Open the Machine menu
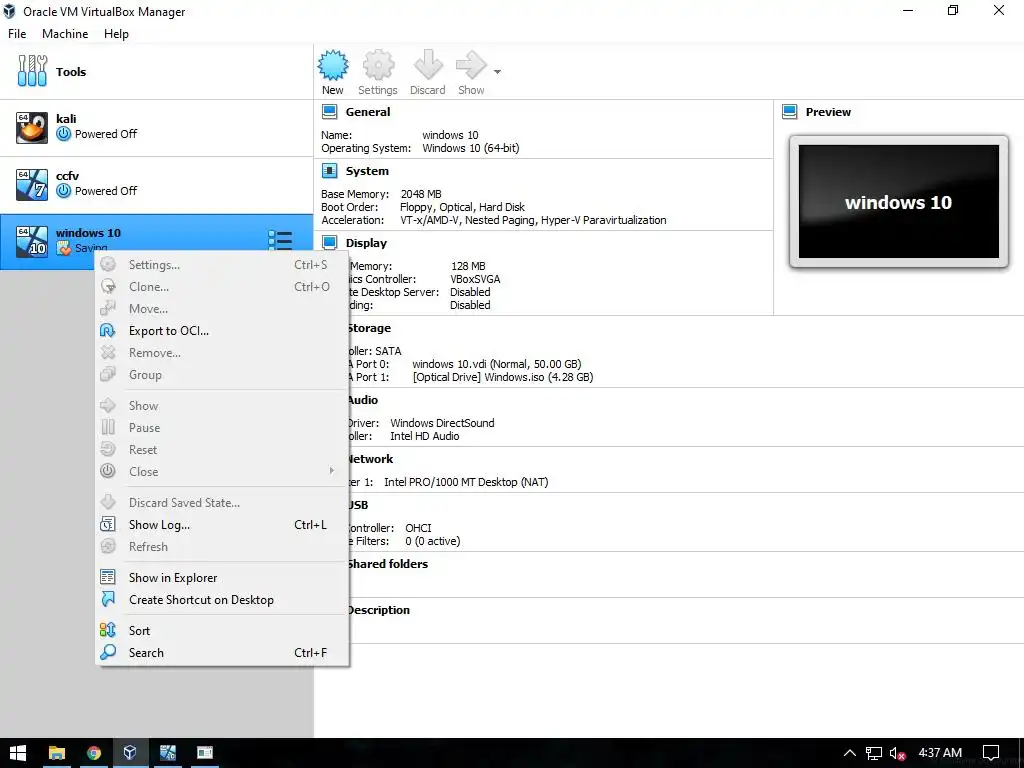The image size is (1024, 768). coord(65,34)
